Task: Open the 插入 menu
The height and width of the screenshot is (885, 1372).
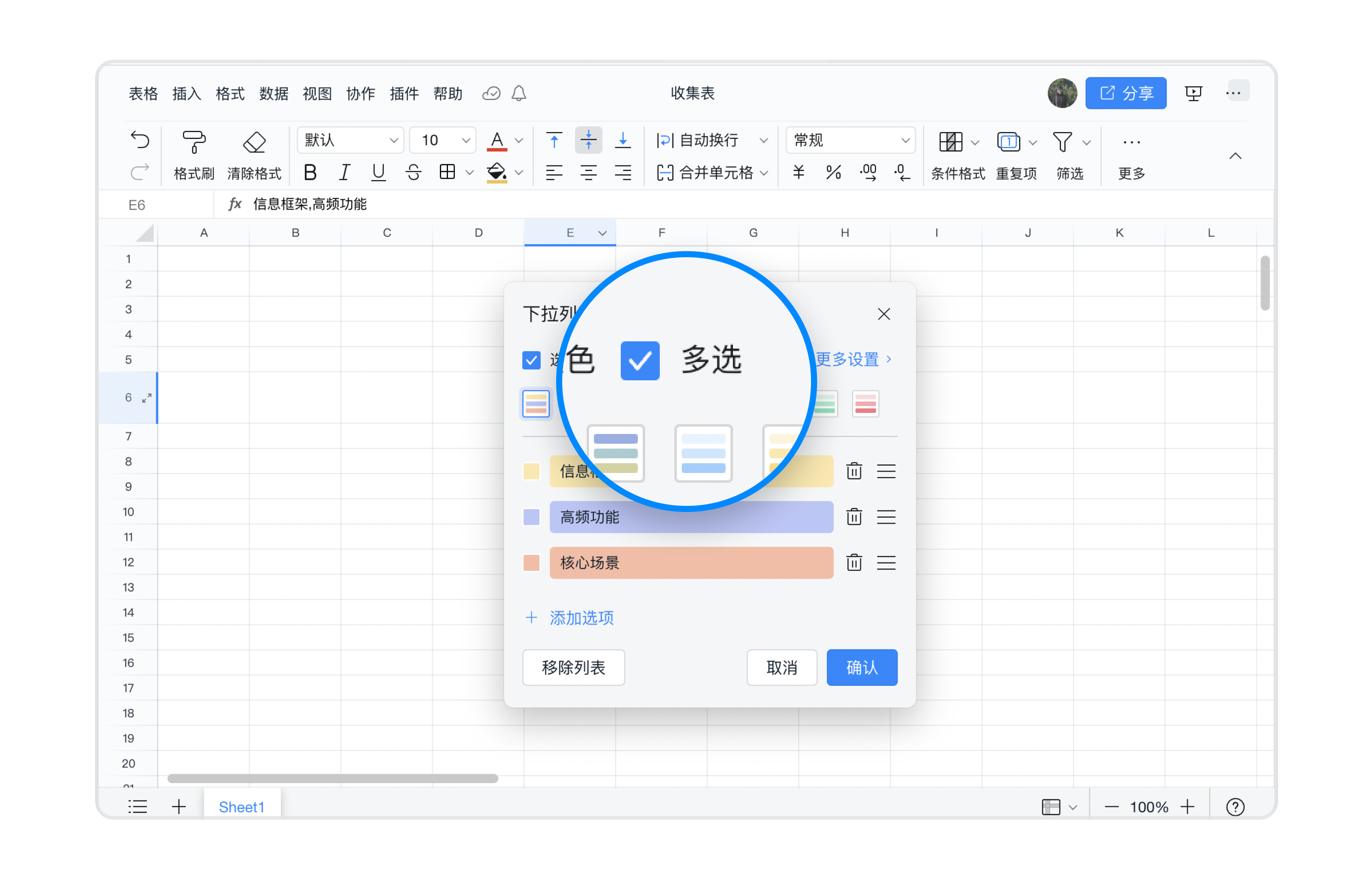Action: pyautogui.click(x=187, y=93)
